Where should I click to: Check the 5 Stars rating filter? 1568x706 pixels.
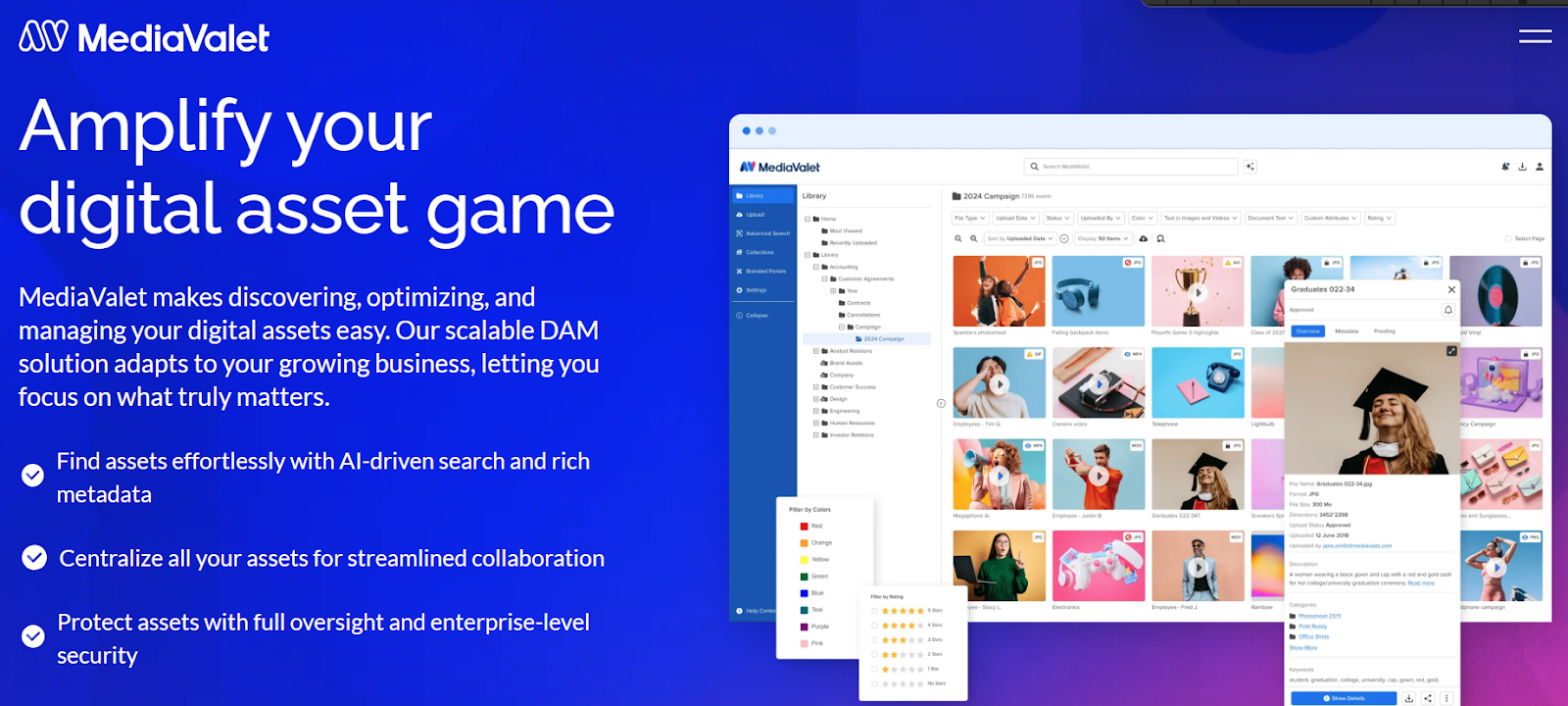coord(874,611)
